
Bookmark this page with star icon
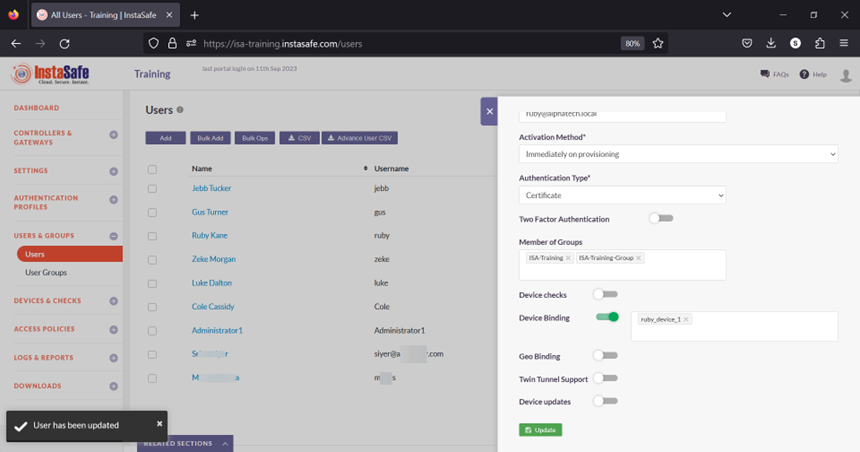(x=658, y=43)
